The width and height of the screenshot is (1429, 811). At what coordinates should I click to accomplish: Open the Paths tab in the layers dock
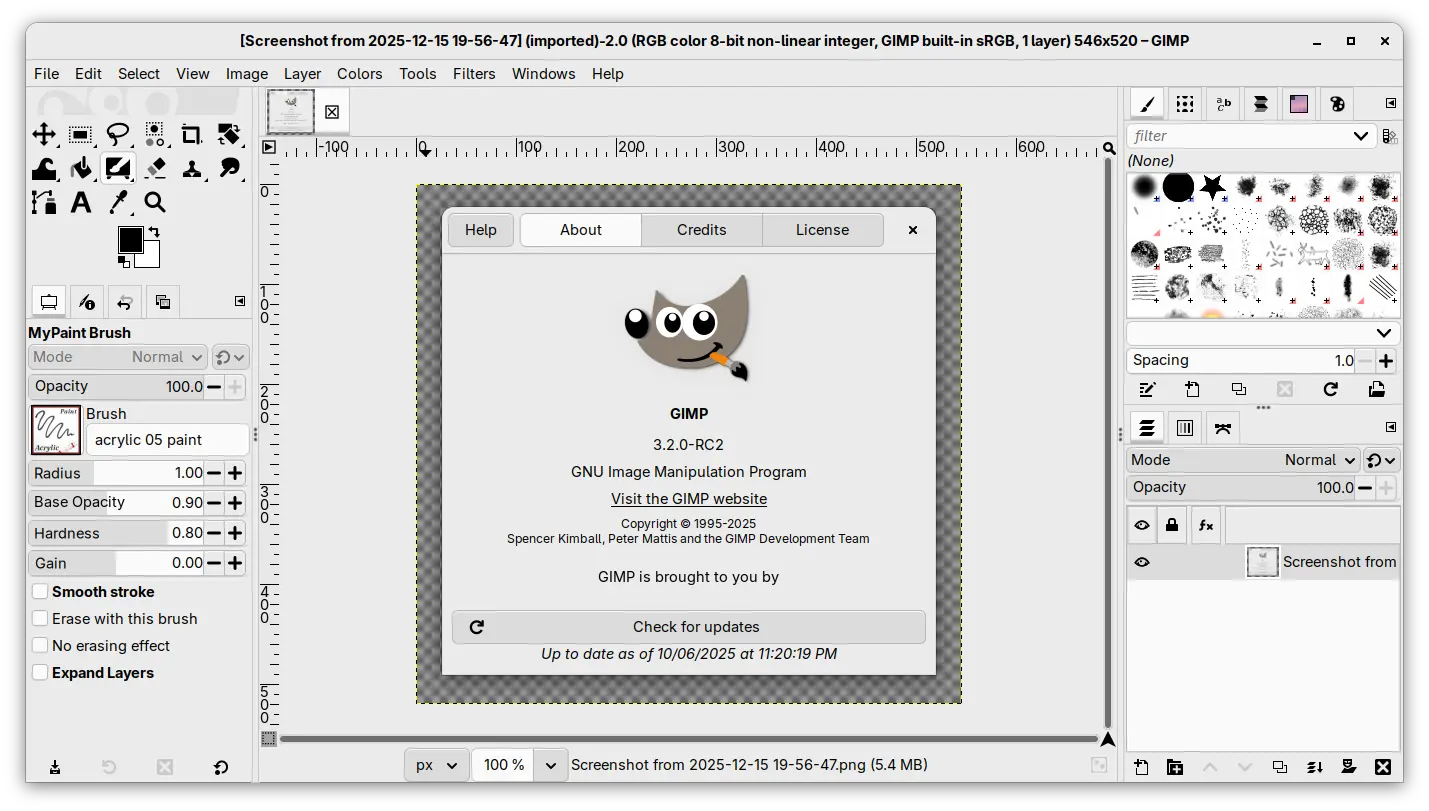click(1222, 427)
